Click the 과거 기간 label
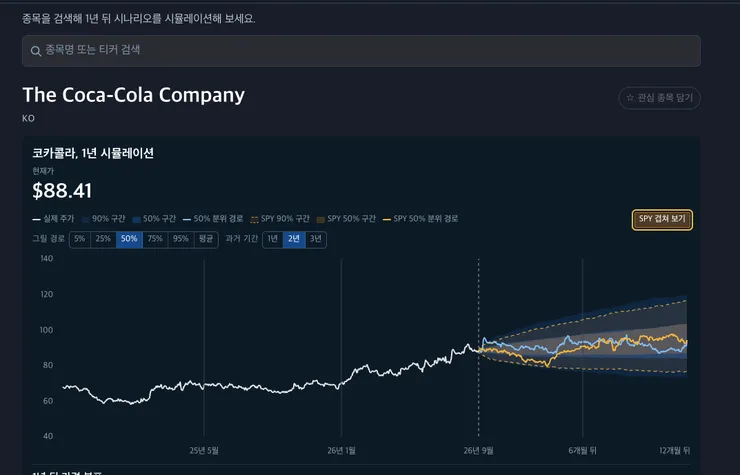The height and width of the screenshot is (475, 740). click(241, 238)
